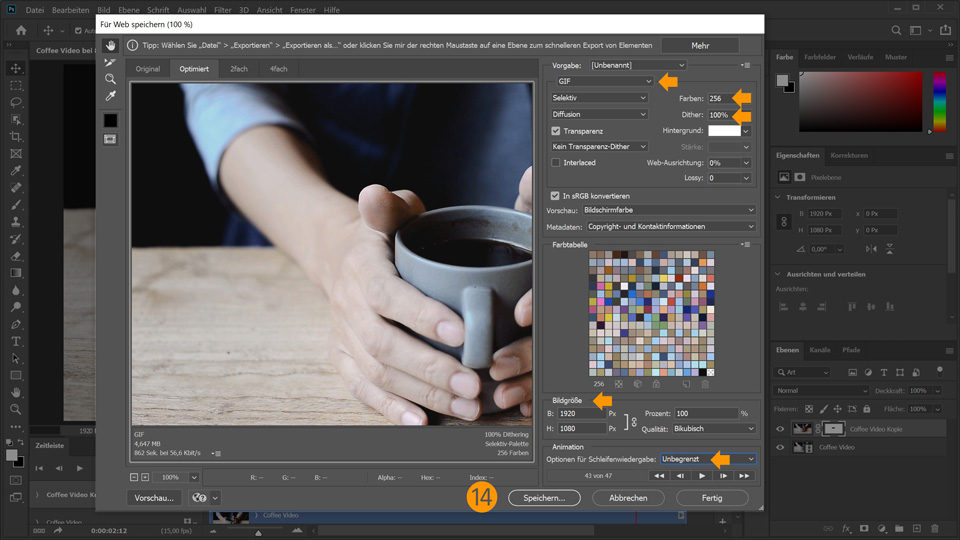Choose the Eyedropper tool in export dialog
Screen dimensions: 960x540
[x=110, y=96]
